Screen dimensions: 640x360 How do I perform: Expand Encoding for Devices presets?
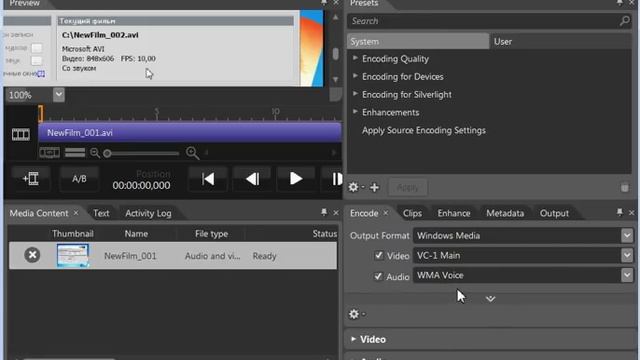pyautogui.click(x=355, y=76)
